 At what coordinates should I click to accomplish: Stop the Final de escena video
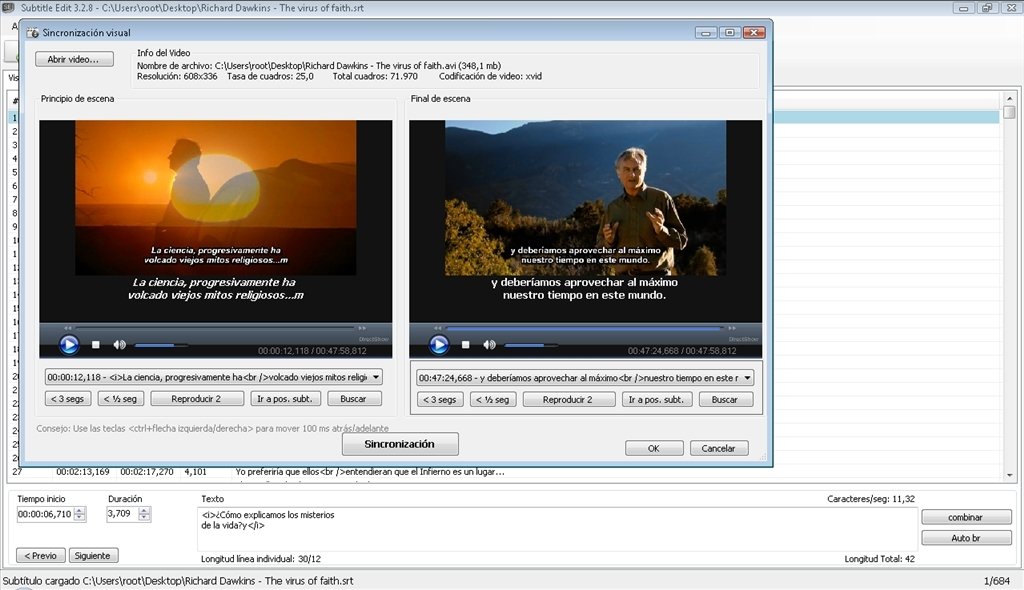pyautogui.click(x=465, y=344)
